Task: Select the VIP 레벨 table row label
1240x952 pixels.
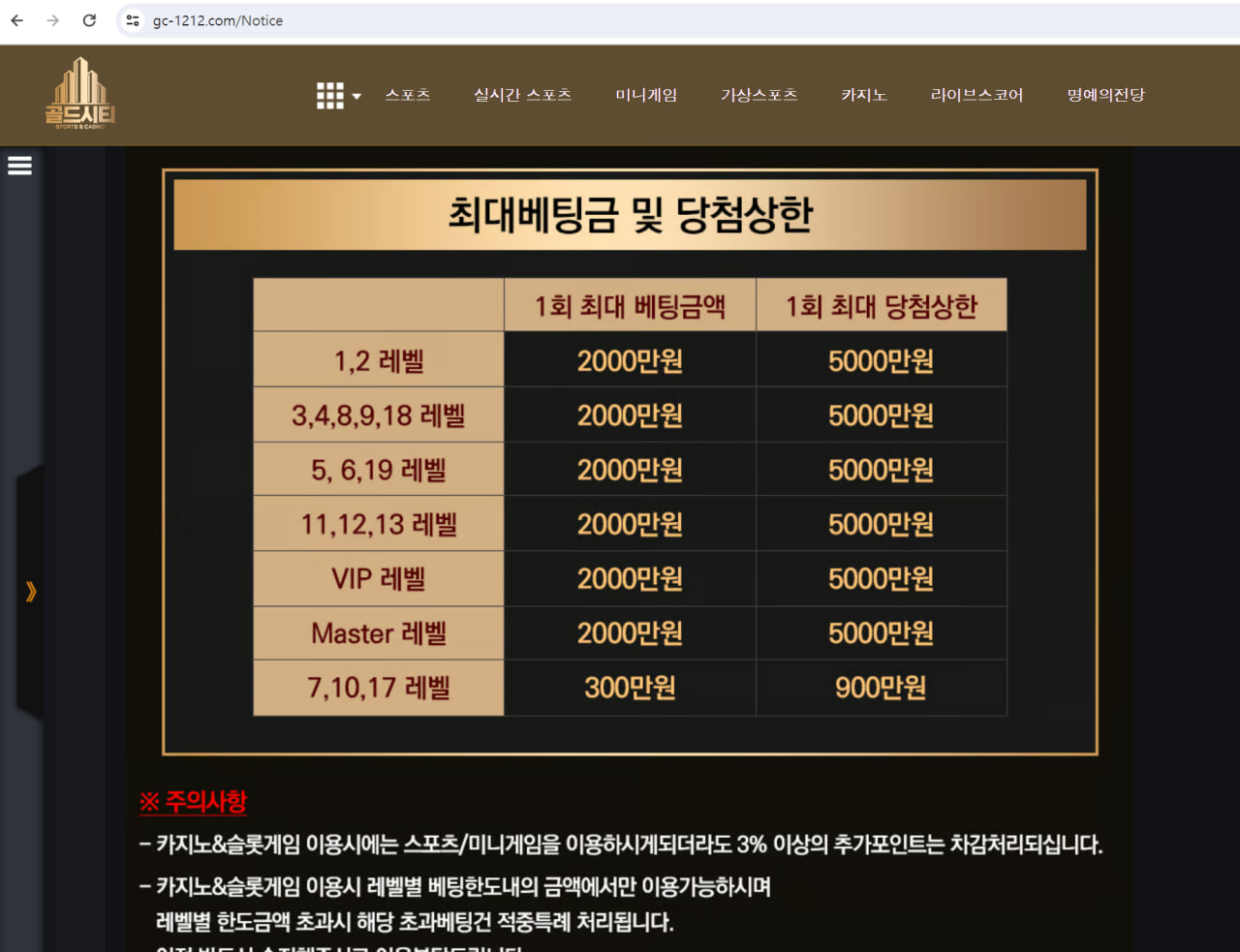Action: tap(379, 579)
